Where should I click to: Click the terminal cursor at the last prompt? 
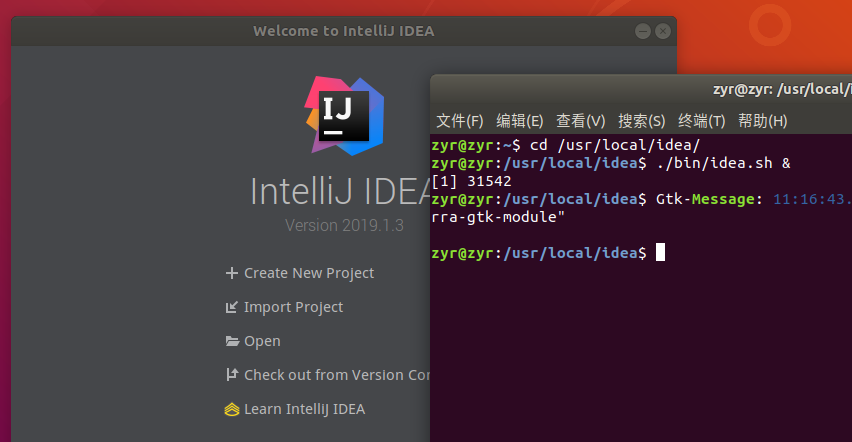tap(660, 252)
